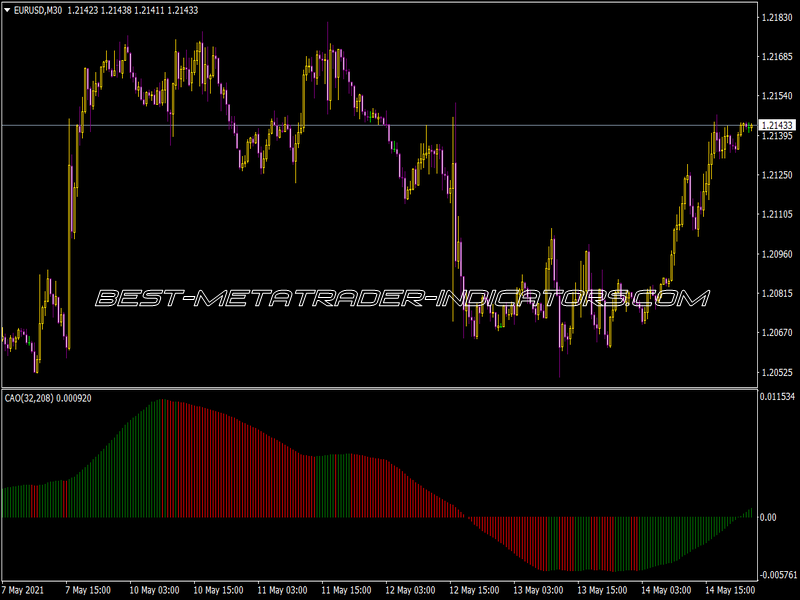Click the 1.20525 price scale label

777,372
